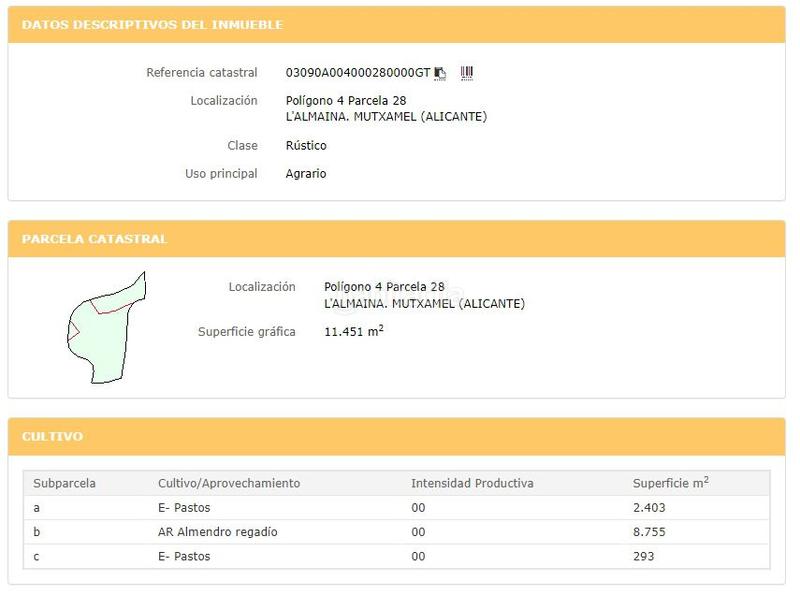Click the Polígono 4 Parcela 28 text under Parcela Catastral

[x=384, y=287]
